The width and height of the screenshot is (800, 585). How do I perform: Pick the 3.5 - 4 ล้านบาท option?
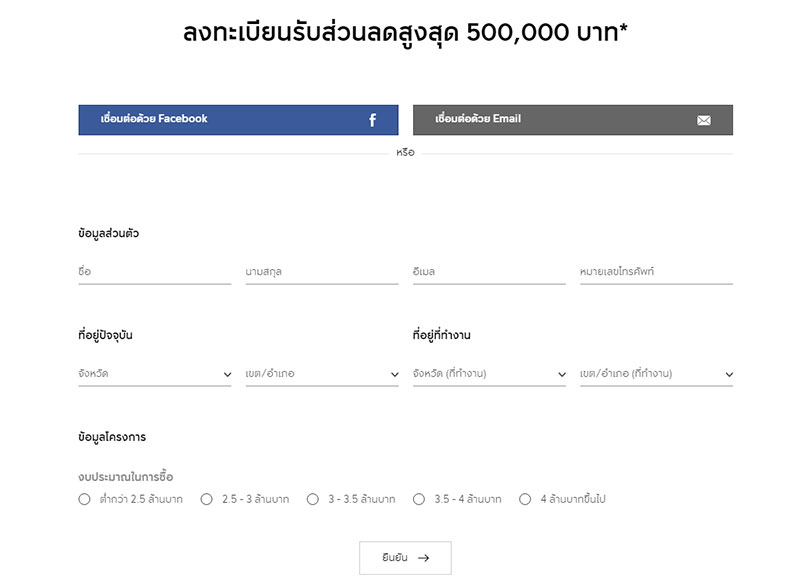[419, 499]
